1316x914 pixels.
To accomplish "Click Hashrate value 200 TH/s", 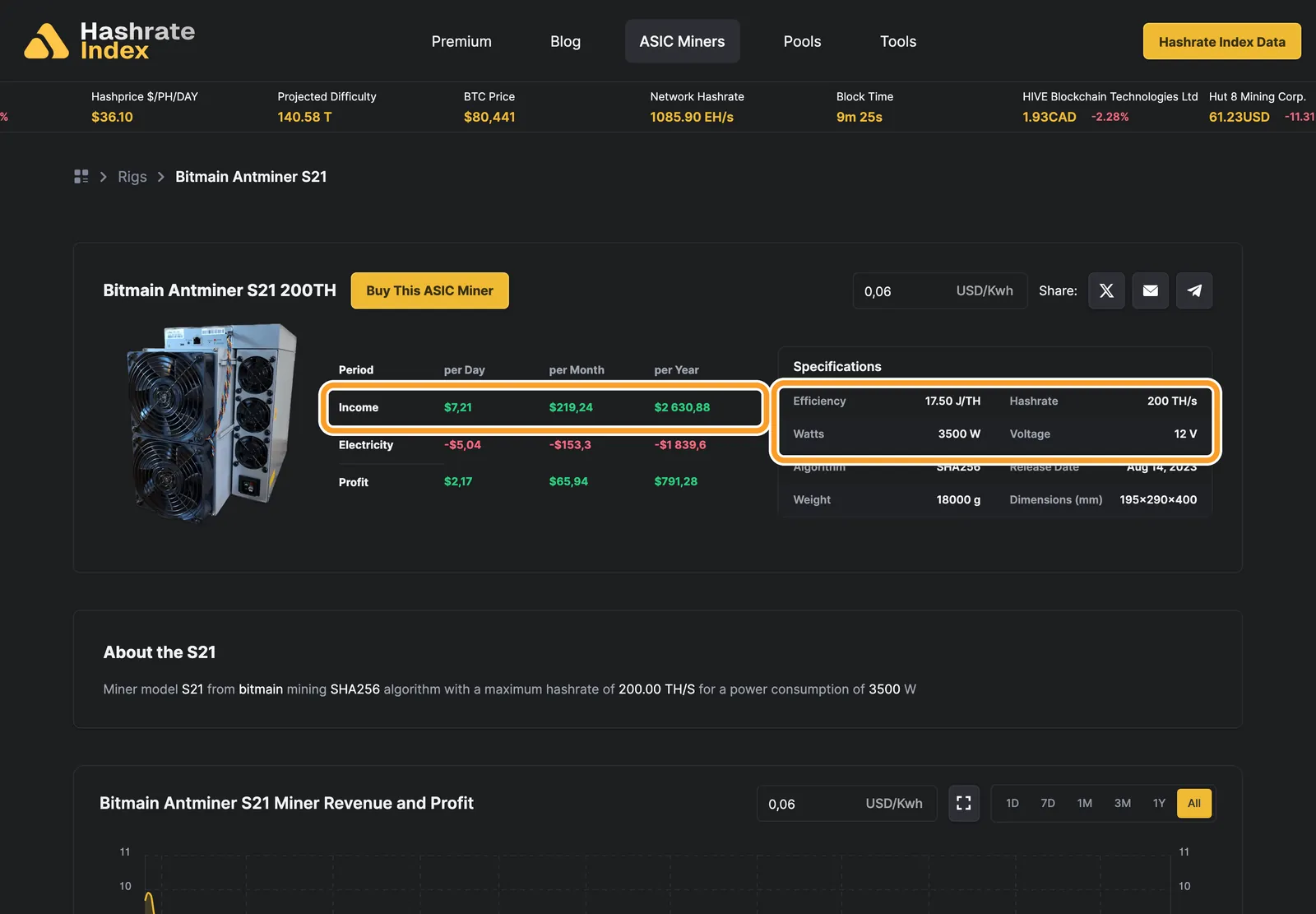I will click(x=1172, y=401).
